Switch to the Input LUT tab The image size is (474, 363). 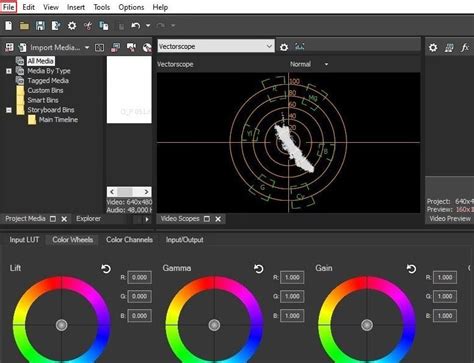(x=24, y=240)
